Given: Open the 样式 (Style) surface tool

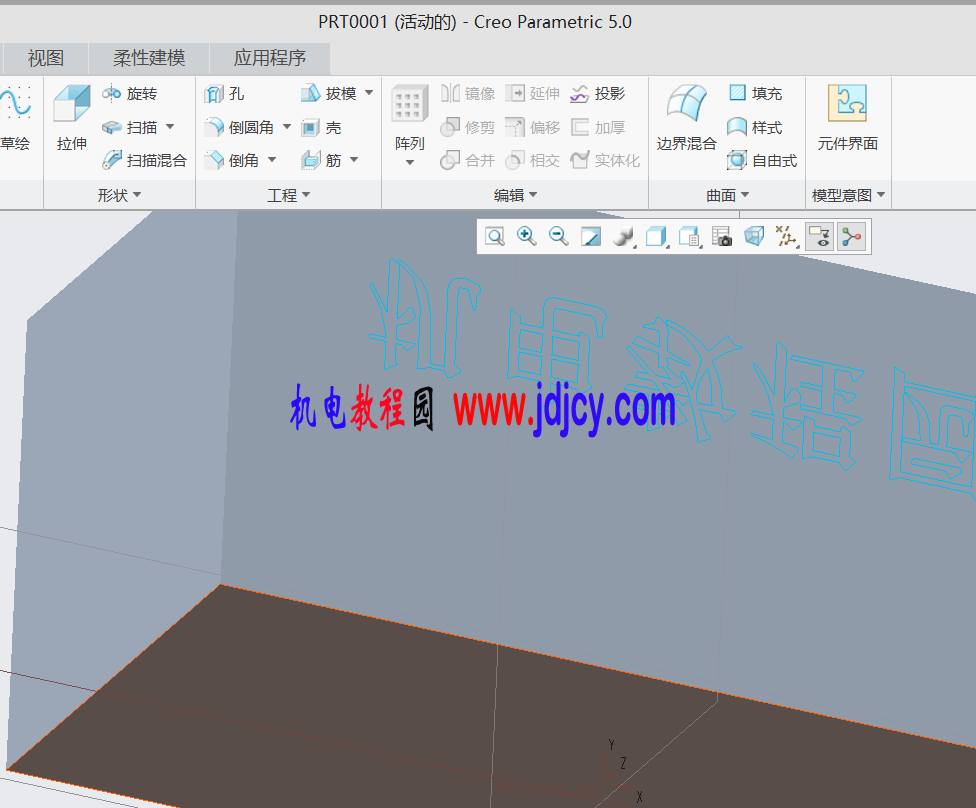Looking at the screenshot, I should pos(755,128).
